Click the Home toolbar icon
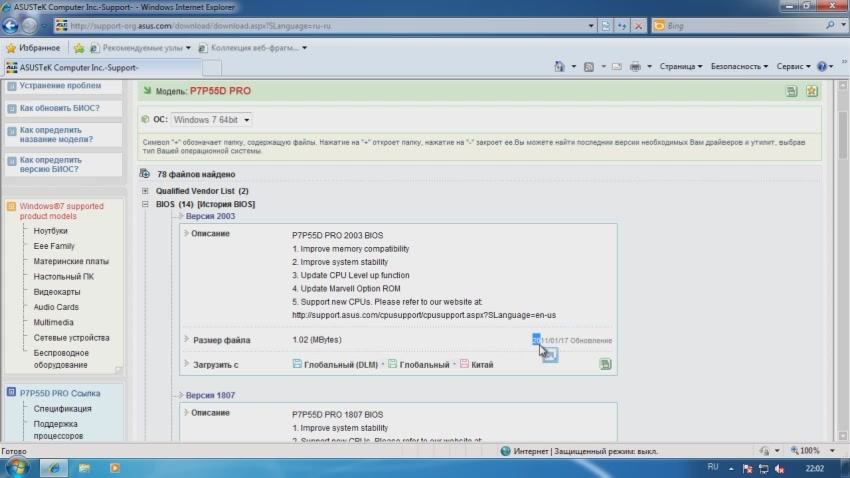The image size is (850, 478). click(559, 66)
